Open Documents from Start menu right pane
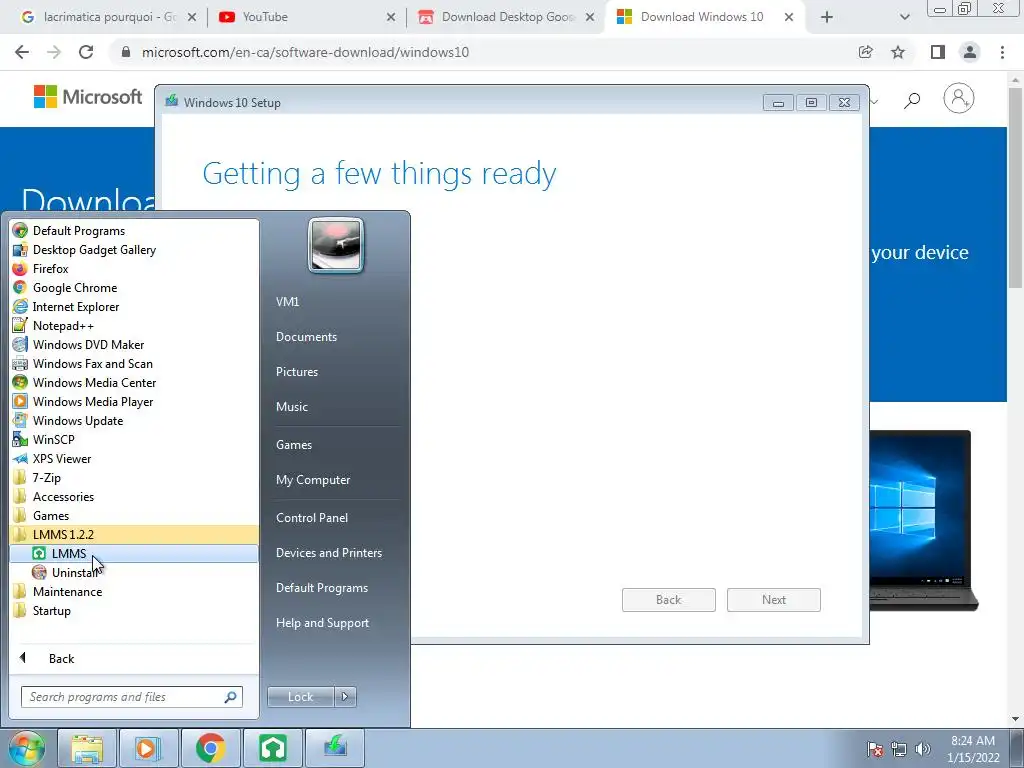Viewport: 1024px width, 768px height. point(306,337)
